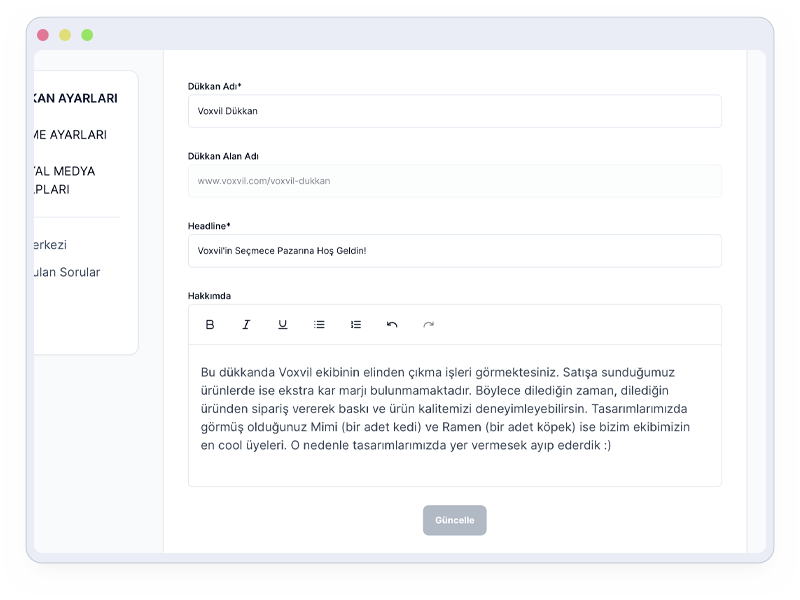Insert a bulleted list in editor

[319, 324]
